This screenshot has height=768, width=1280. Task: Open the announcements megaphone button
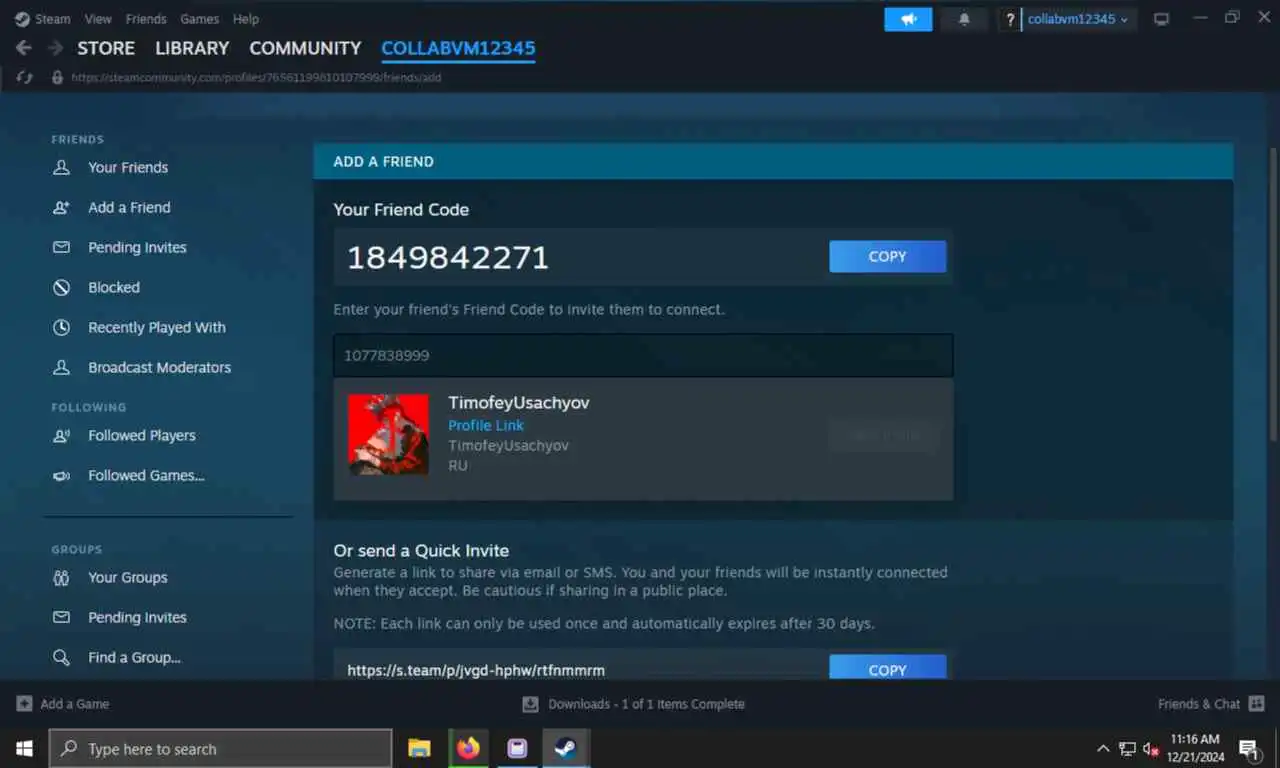click(x=908, y=19)
